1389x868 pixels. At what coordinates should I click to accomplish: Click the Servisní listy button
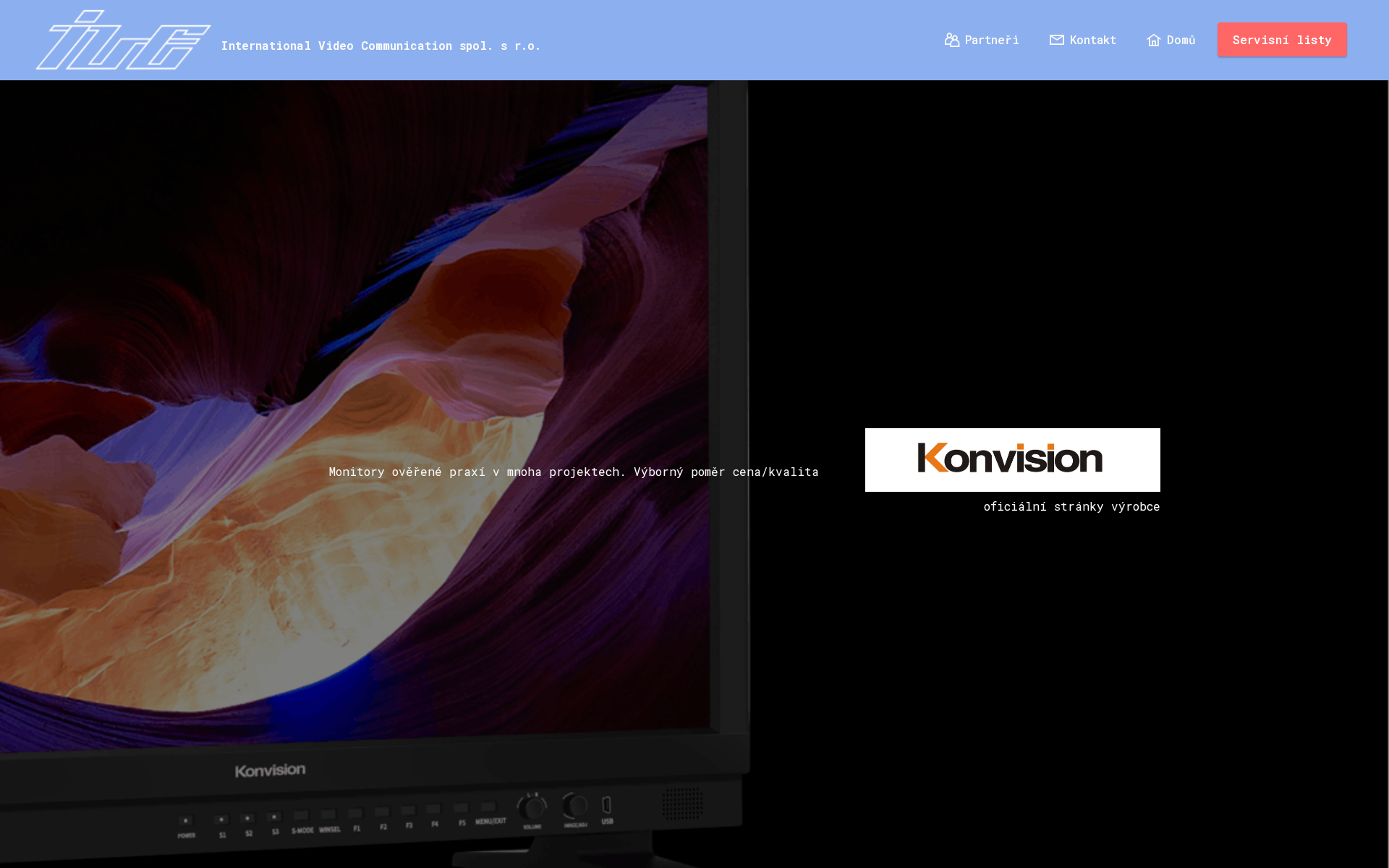(1282, 40)
